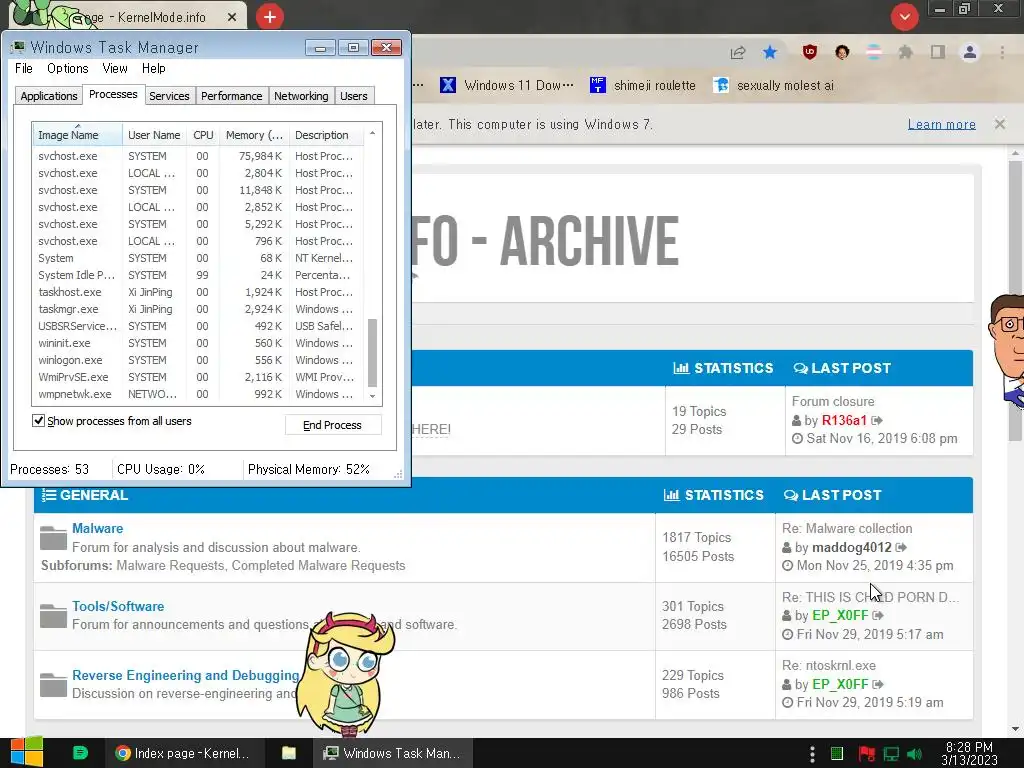Open the maddog4012 user profile link
Screen dimensions: 1024x768
pos(852,547)
